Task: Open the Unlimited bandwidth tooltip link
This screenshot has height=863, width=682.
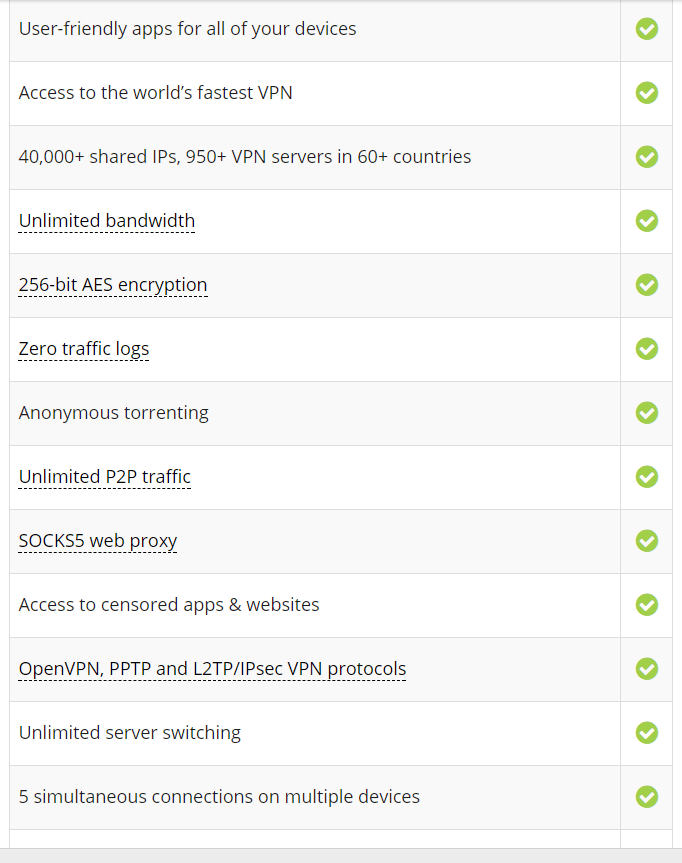Action: pyautogui.click(x=107, y=221)
